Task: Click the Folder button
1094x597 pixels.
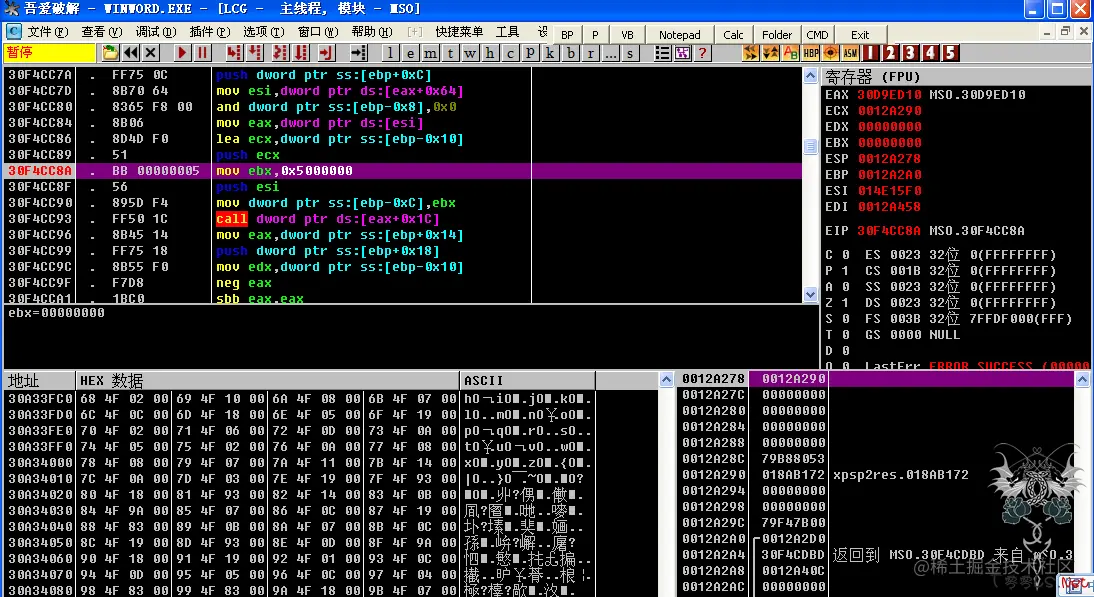Action: (777, 35)
